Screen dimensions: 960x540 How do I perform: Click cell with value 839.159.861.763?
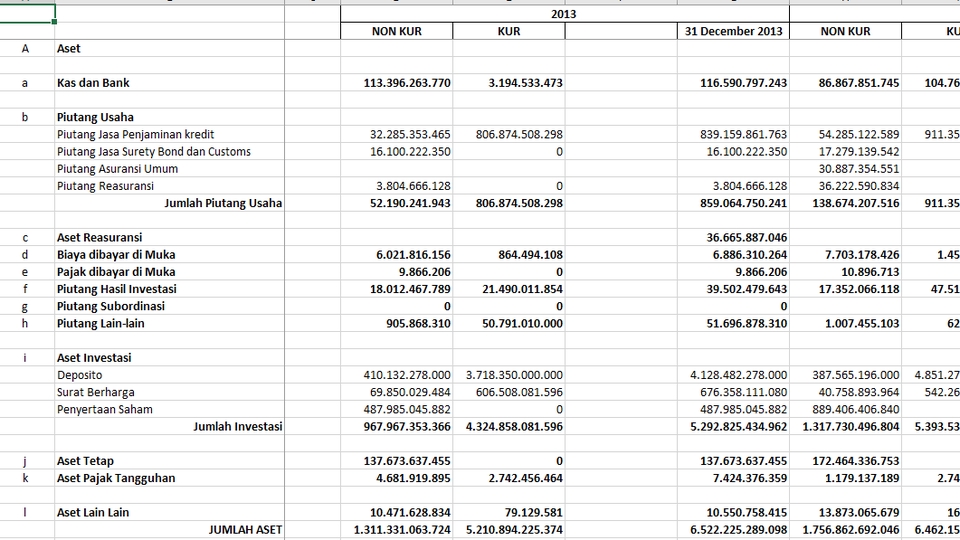pos(733,134)
